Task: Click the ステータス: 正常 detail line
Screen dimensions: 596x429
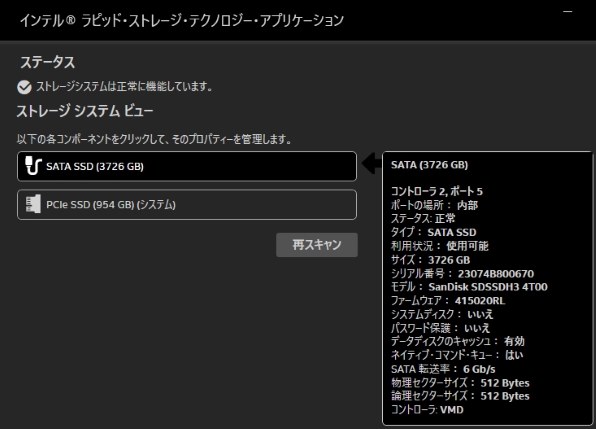Action: [x=423, y=218]
